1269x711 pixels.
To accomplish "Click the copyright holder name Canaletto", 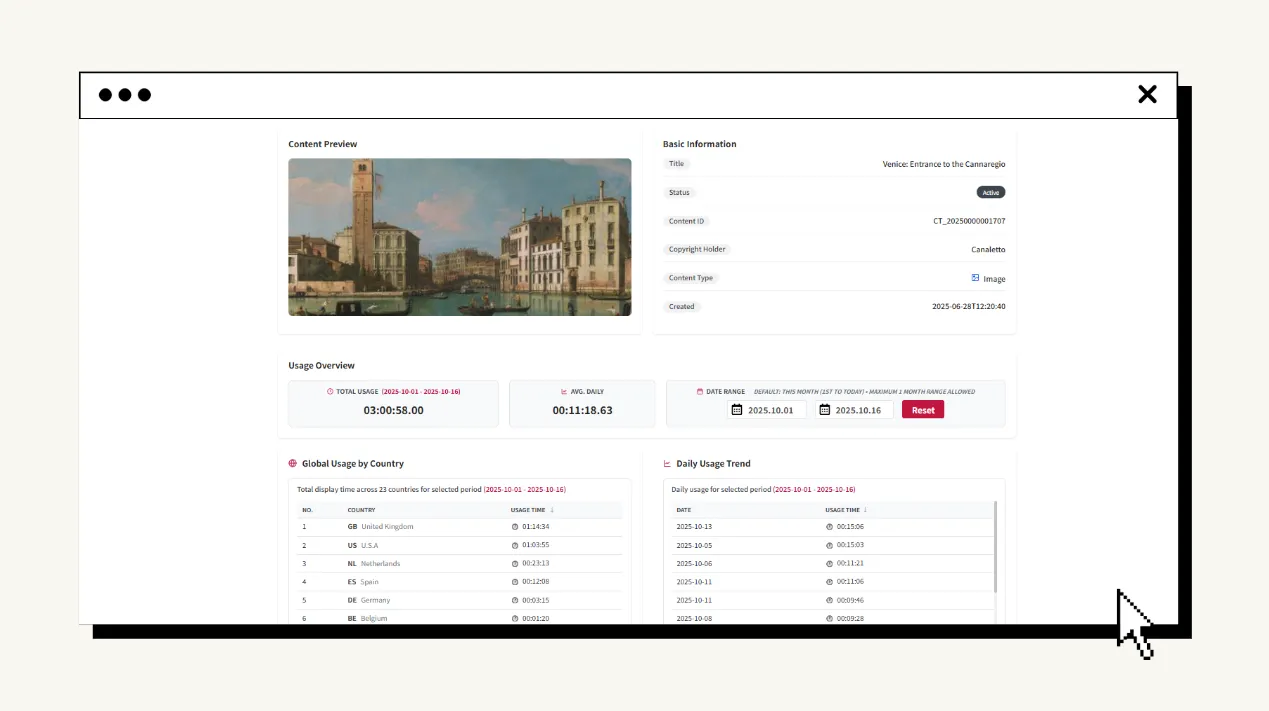I will 988,250.
